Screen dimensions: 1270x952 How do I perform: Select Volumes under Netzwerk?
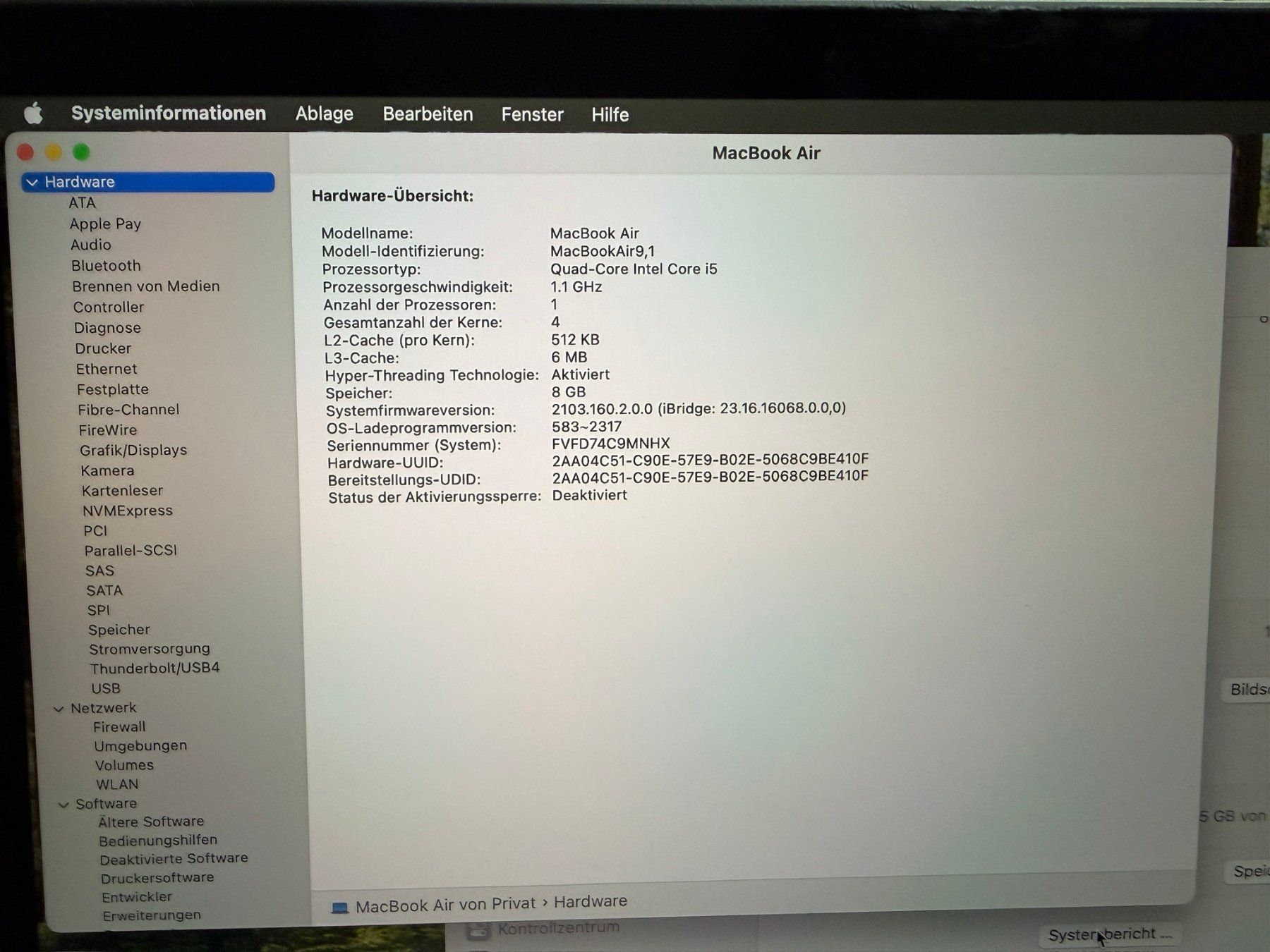[124, 765]
